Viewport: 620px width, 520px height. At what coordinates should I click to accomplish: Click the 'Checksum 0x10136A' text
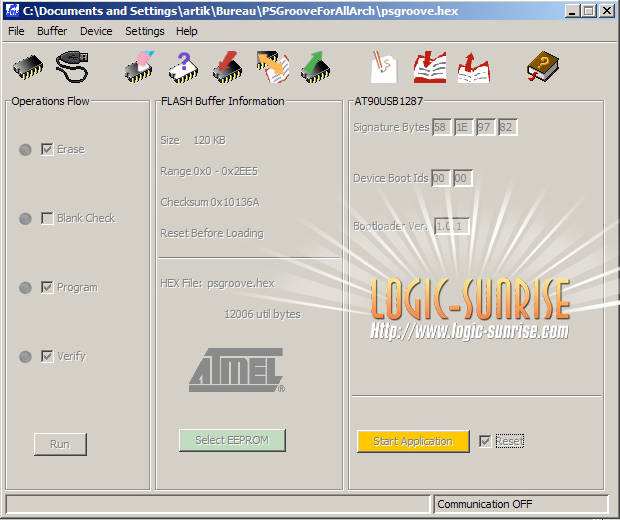click(x=210, y=202)
